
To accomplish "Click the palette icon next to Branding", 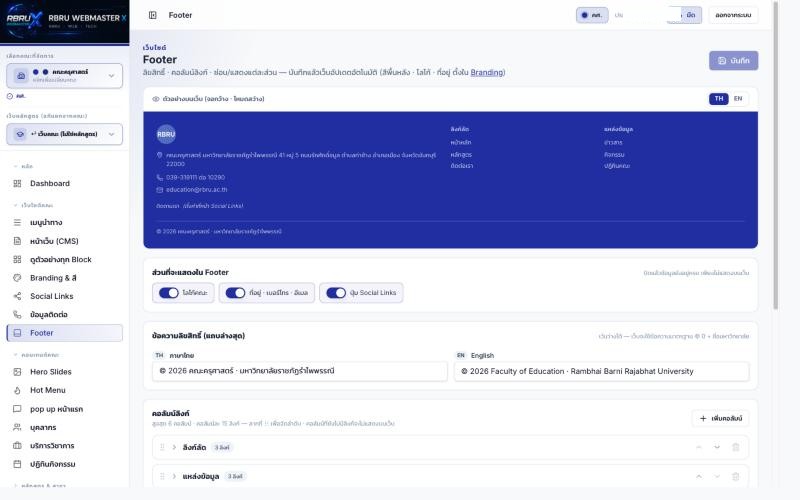I will pyautogui.click(x=17, y=278).
